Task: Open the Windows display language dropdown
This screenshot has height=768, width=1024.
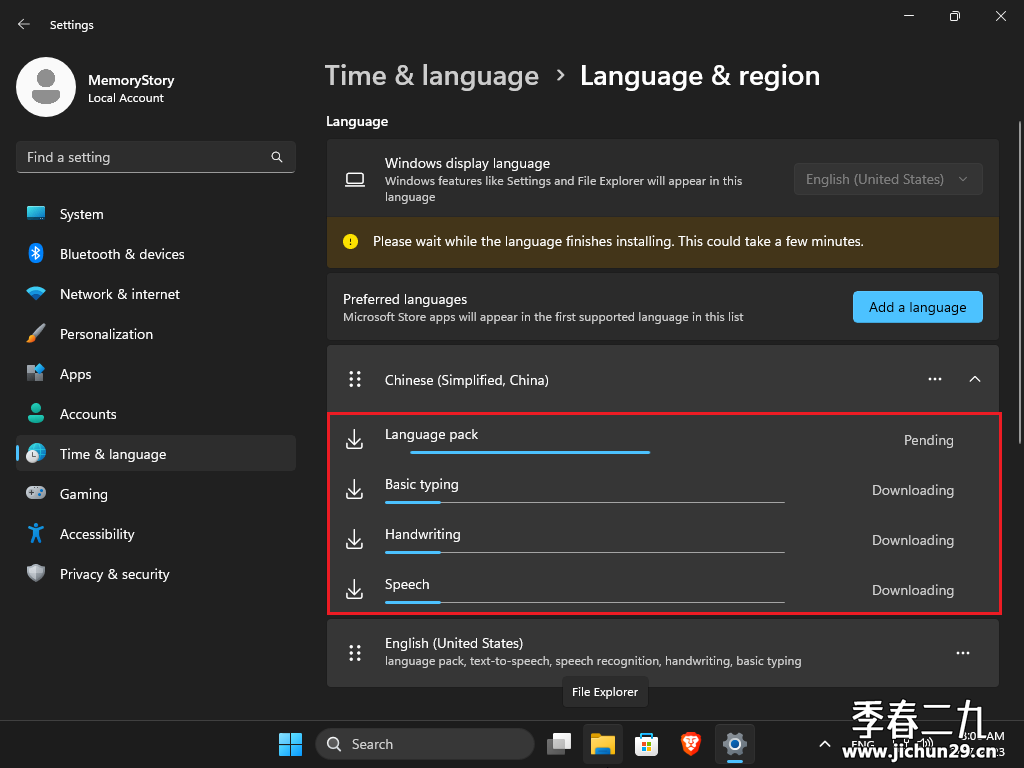Action: point(888,179)
